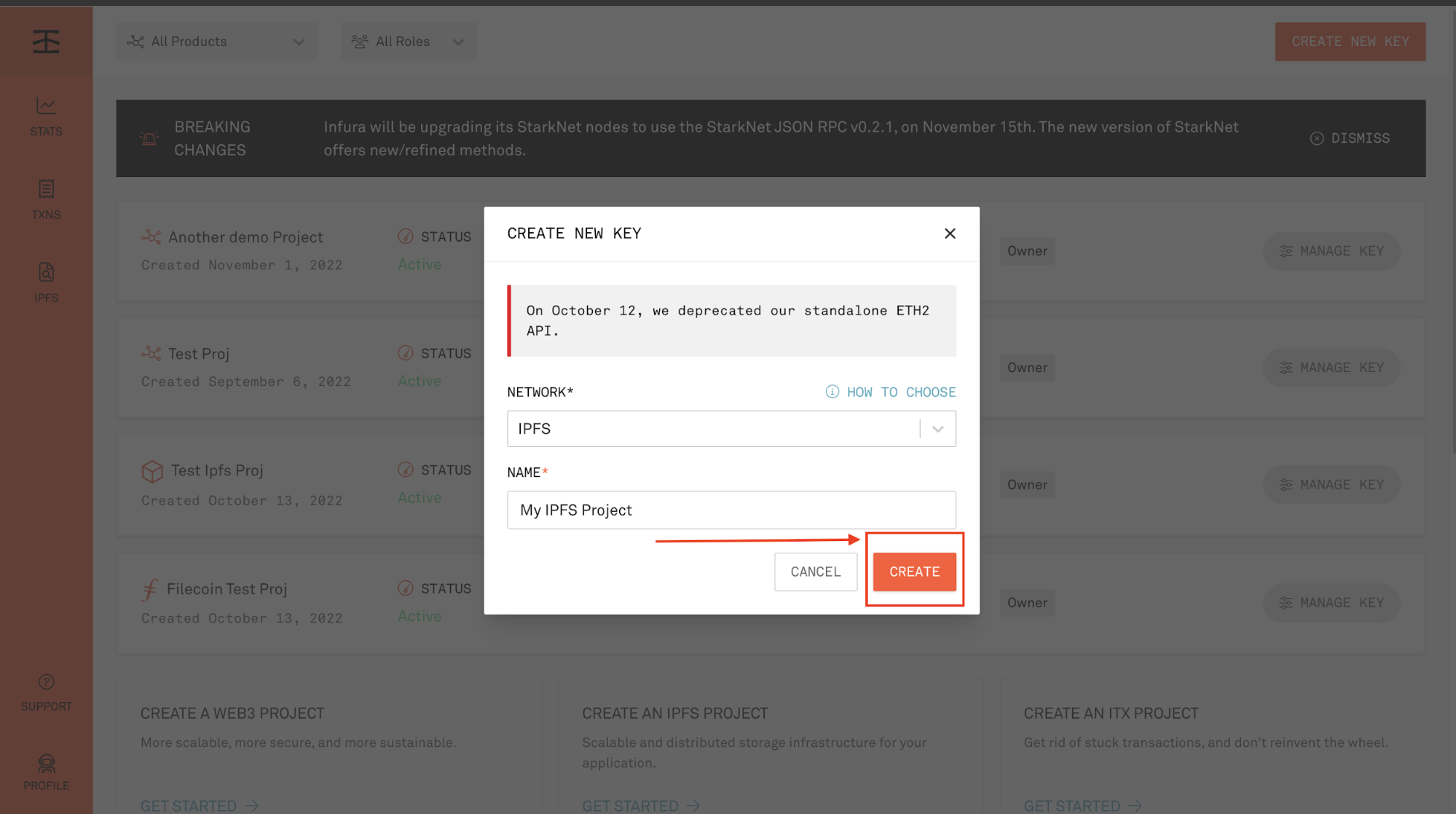1456x814 pixels.
Task: Open the Network IPFS dropdown
Action: click(731, 429)
